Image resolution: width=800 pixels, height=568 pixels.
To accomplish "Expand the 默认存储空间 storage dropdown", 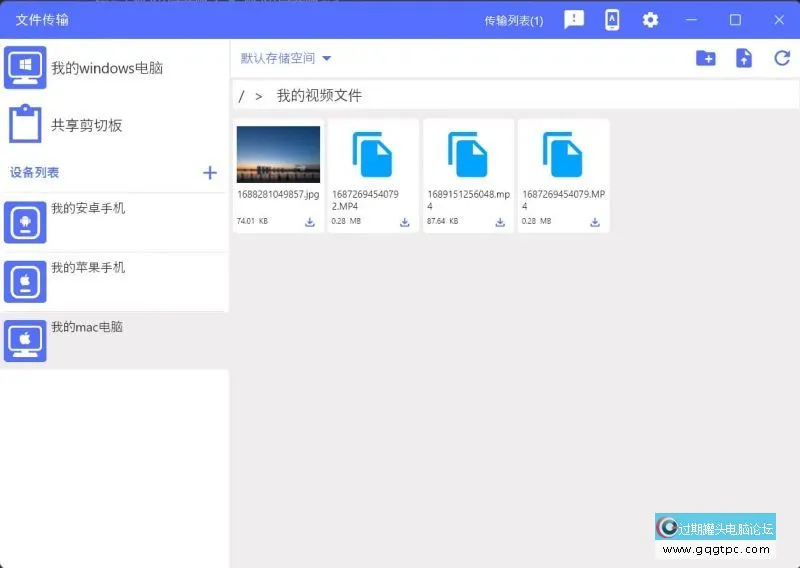I will click(x=286, y=58).
